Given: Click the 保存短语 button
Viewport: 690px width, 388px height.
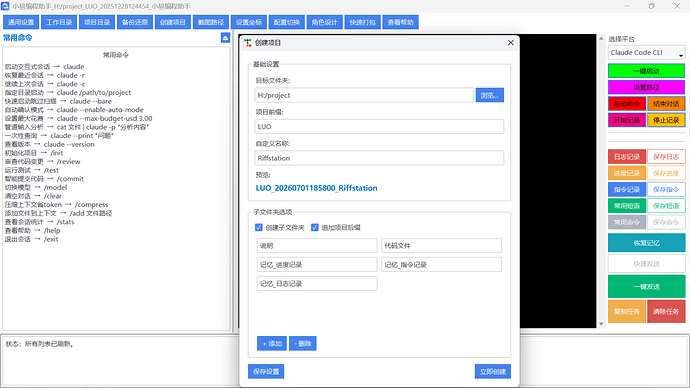Looking at the screenshot, I should pos(666,205).
